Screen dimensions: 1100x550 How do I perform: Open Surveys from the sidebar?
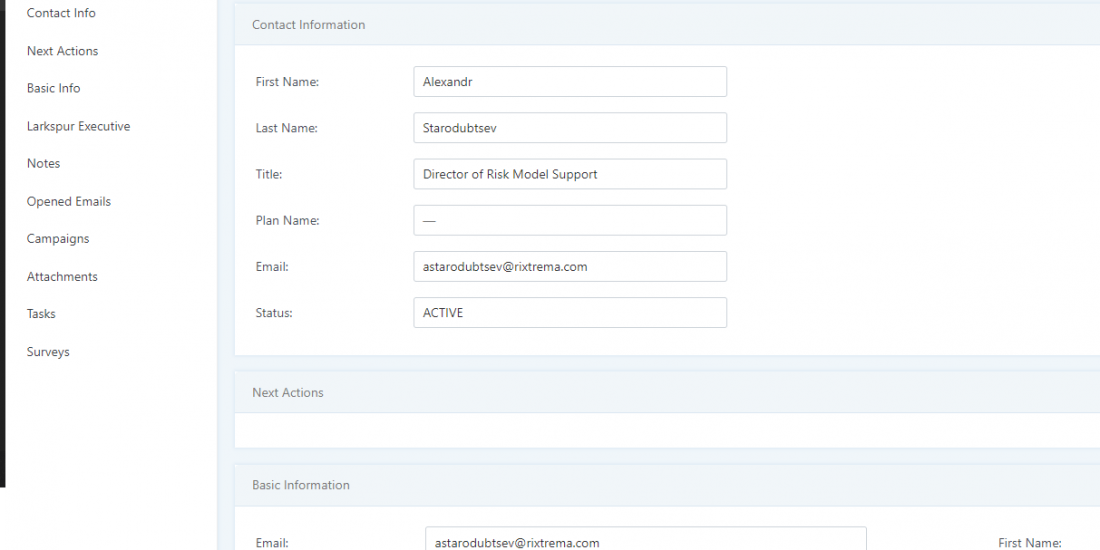tap(48, 352)
